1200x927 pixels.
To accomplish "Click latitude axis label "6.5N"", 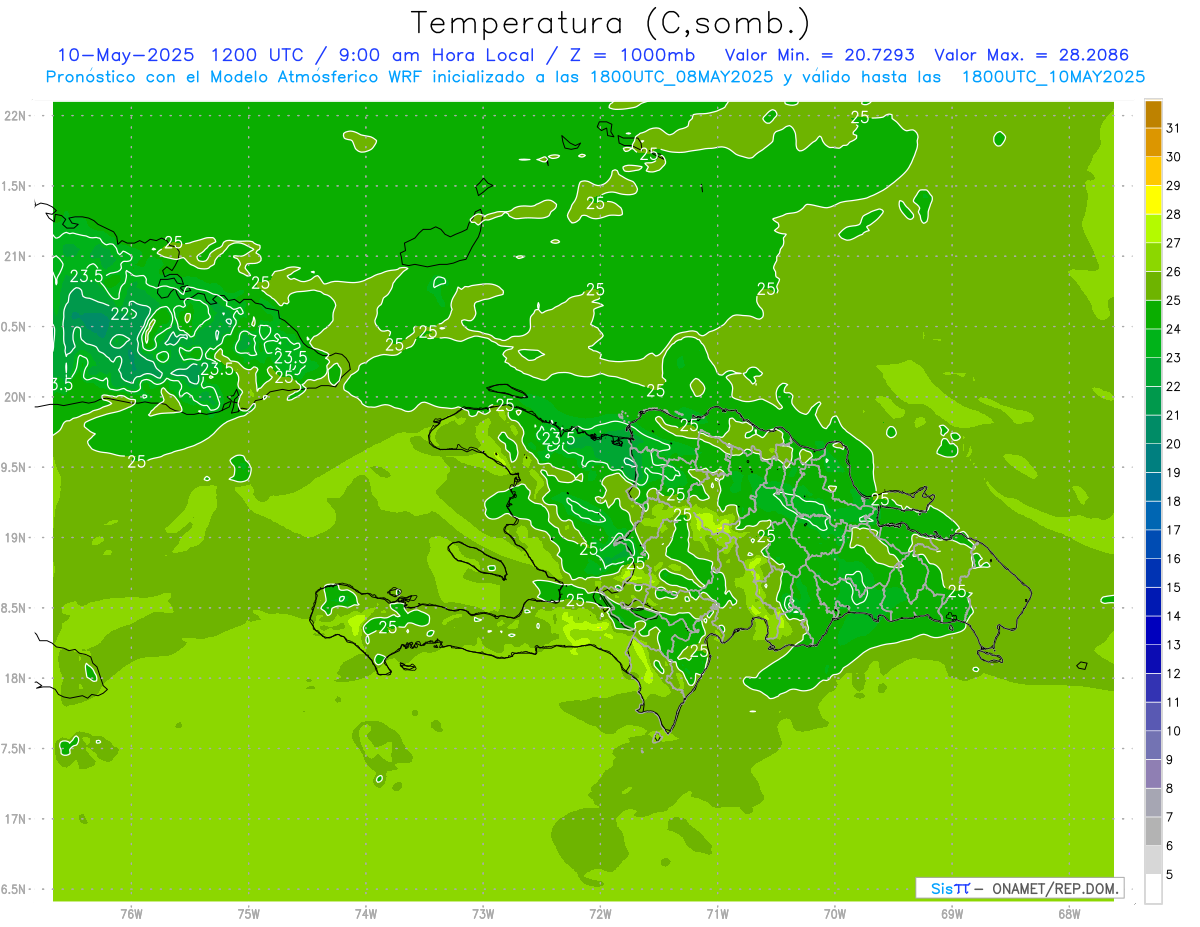I will (14, 889).
